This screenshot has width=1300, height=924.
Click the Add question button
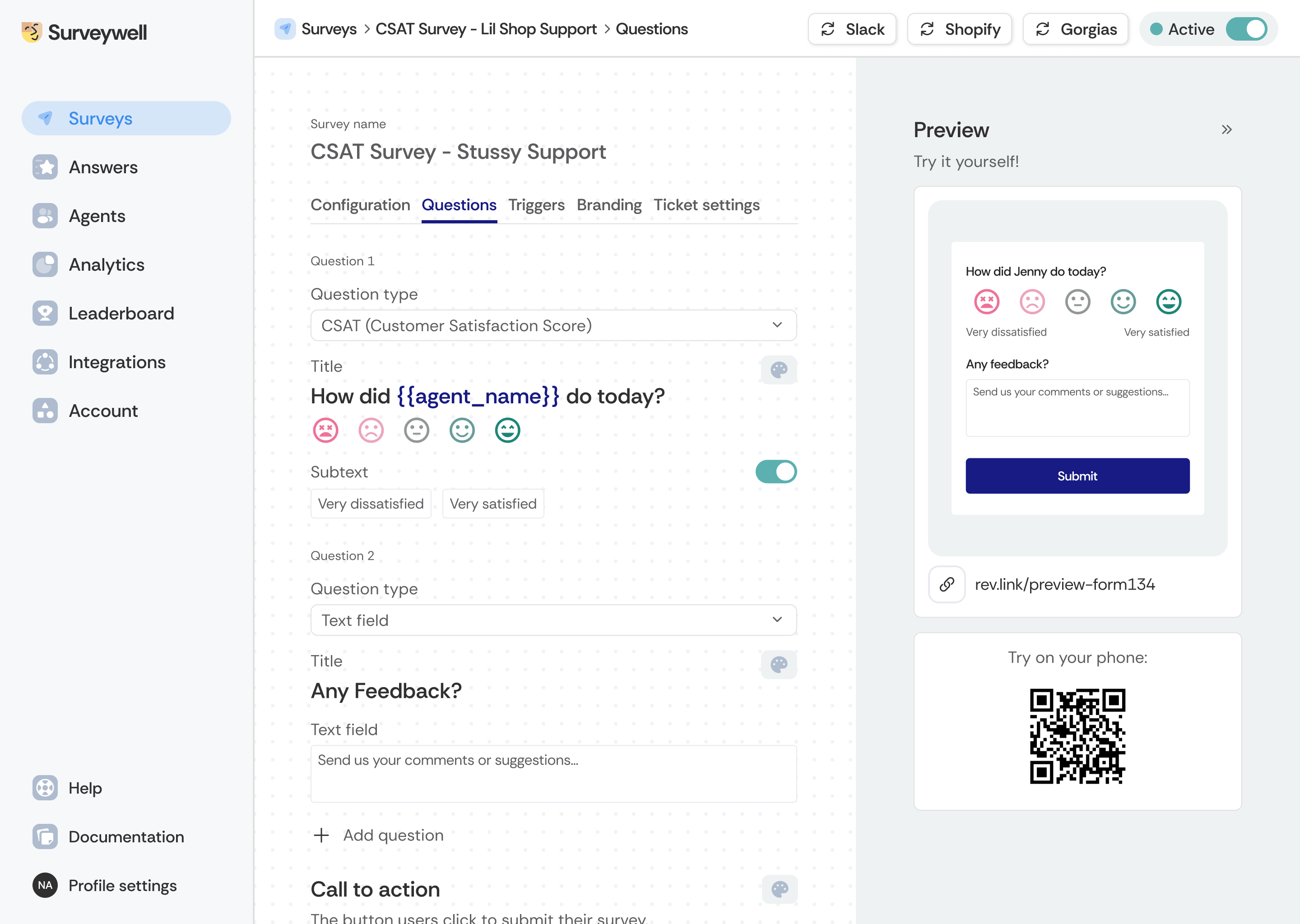379,835
